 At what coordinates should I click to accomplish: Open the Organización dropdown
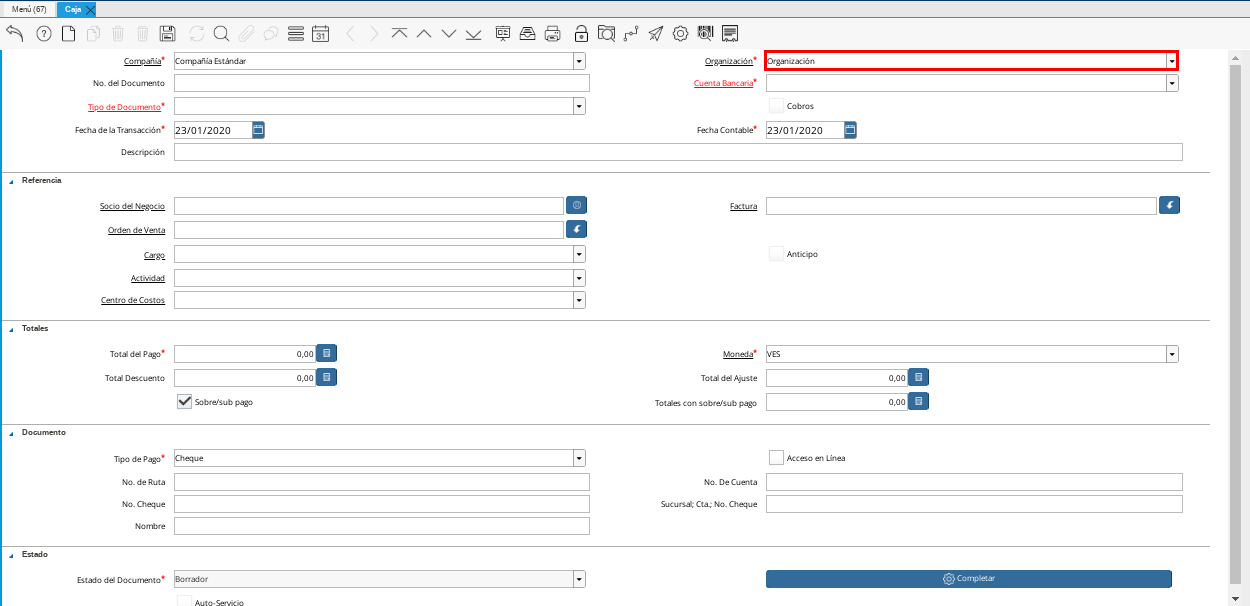[1171, 61]
